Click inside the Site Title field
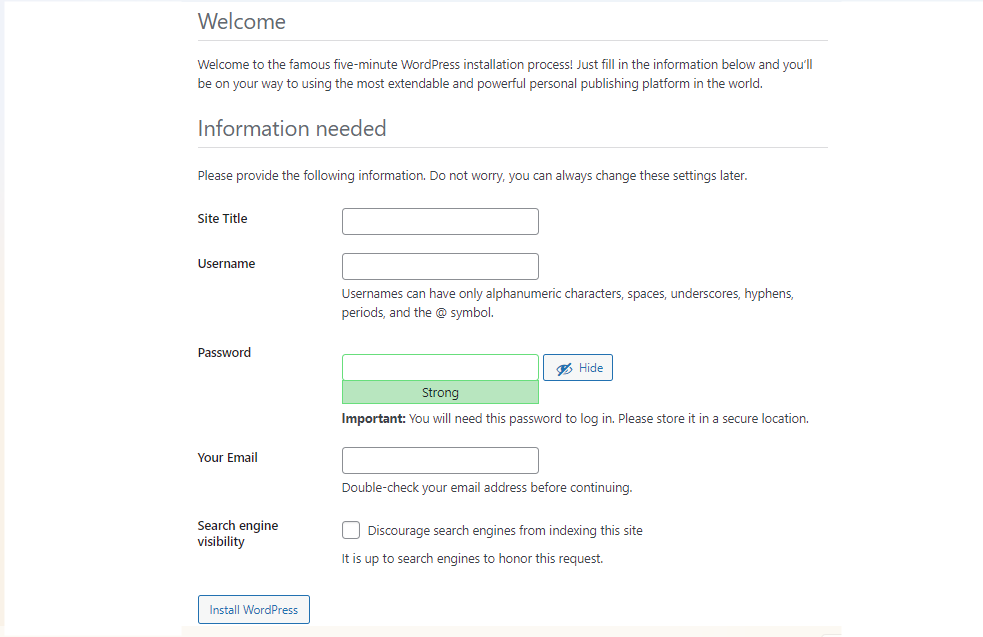 coord(440,221)
